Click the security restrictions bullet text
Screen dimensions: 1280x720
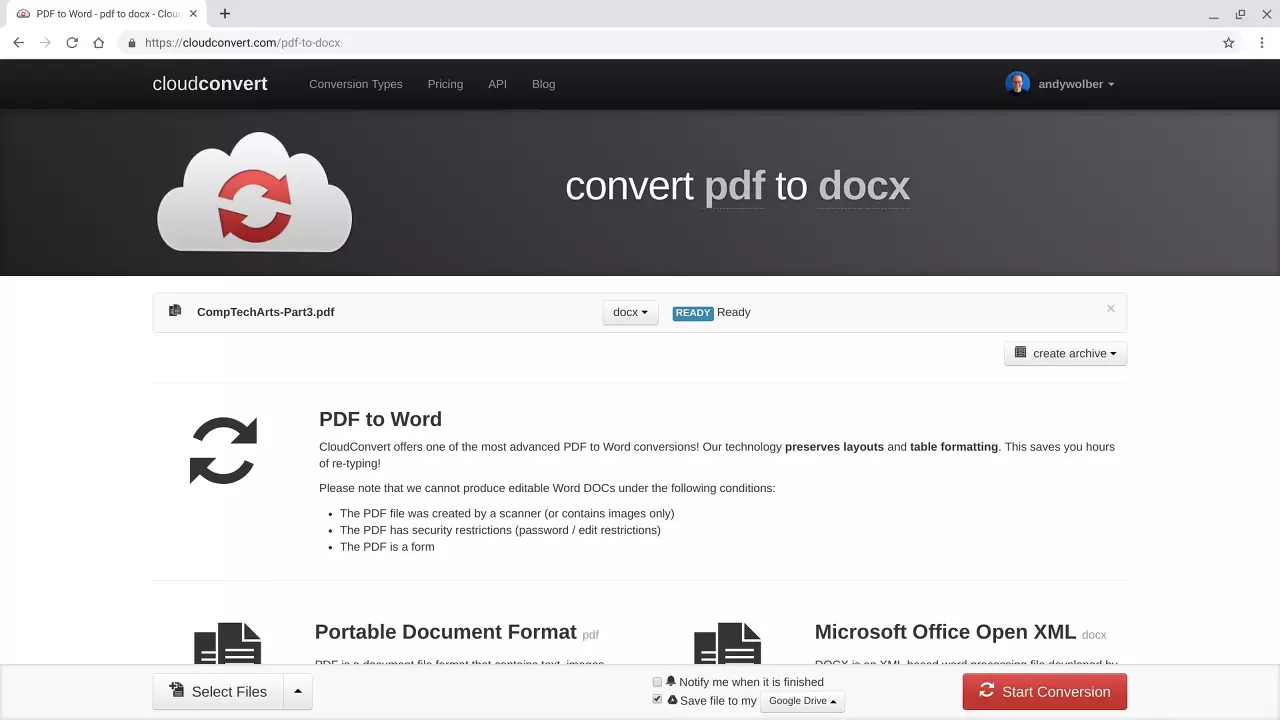point(500,530)
